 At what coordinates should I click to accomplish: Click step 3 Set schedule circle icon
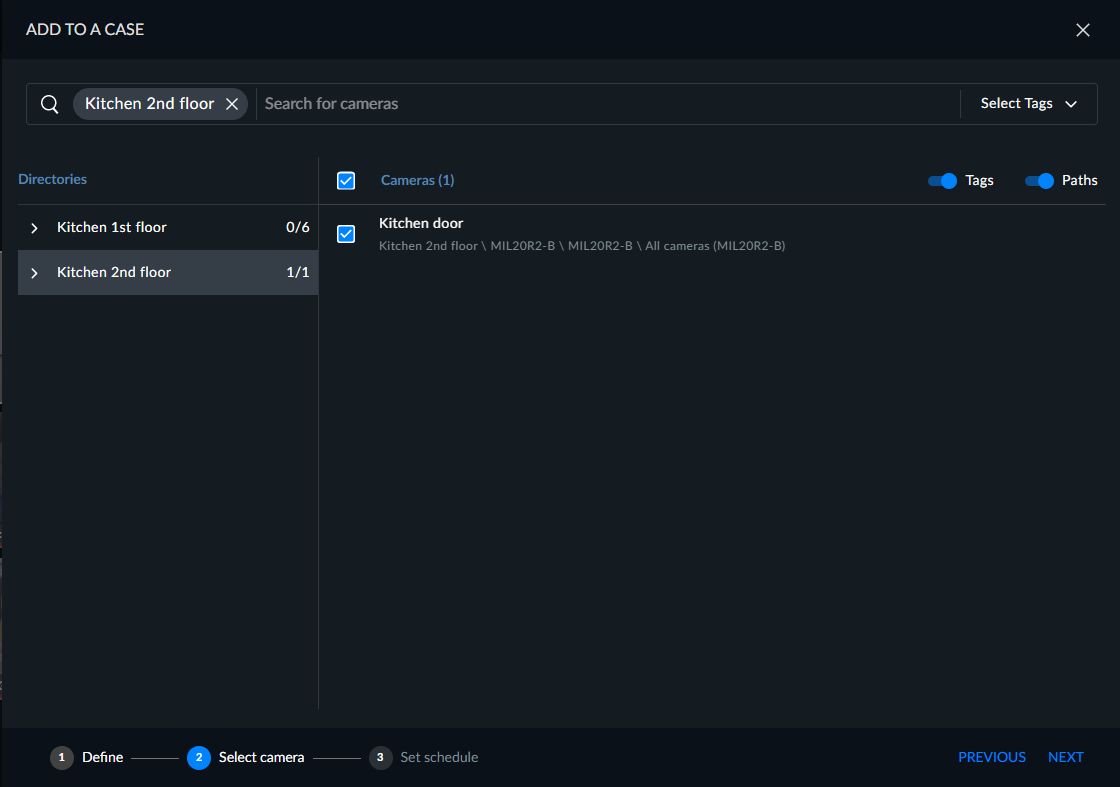click(x=380, y=758)
